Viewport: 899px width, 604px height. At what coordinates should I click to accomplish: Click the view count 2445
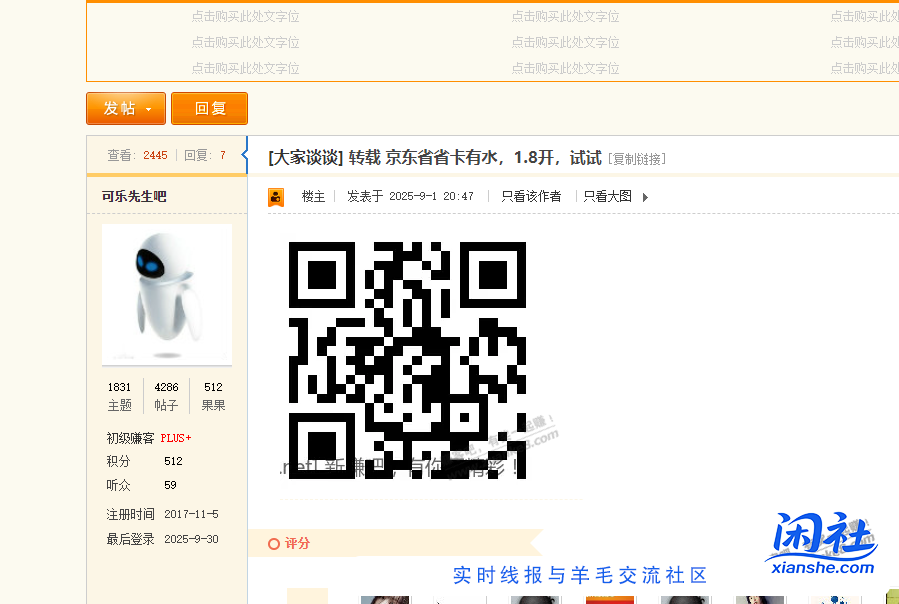click(x=155, y=155)
